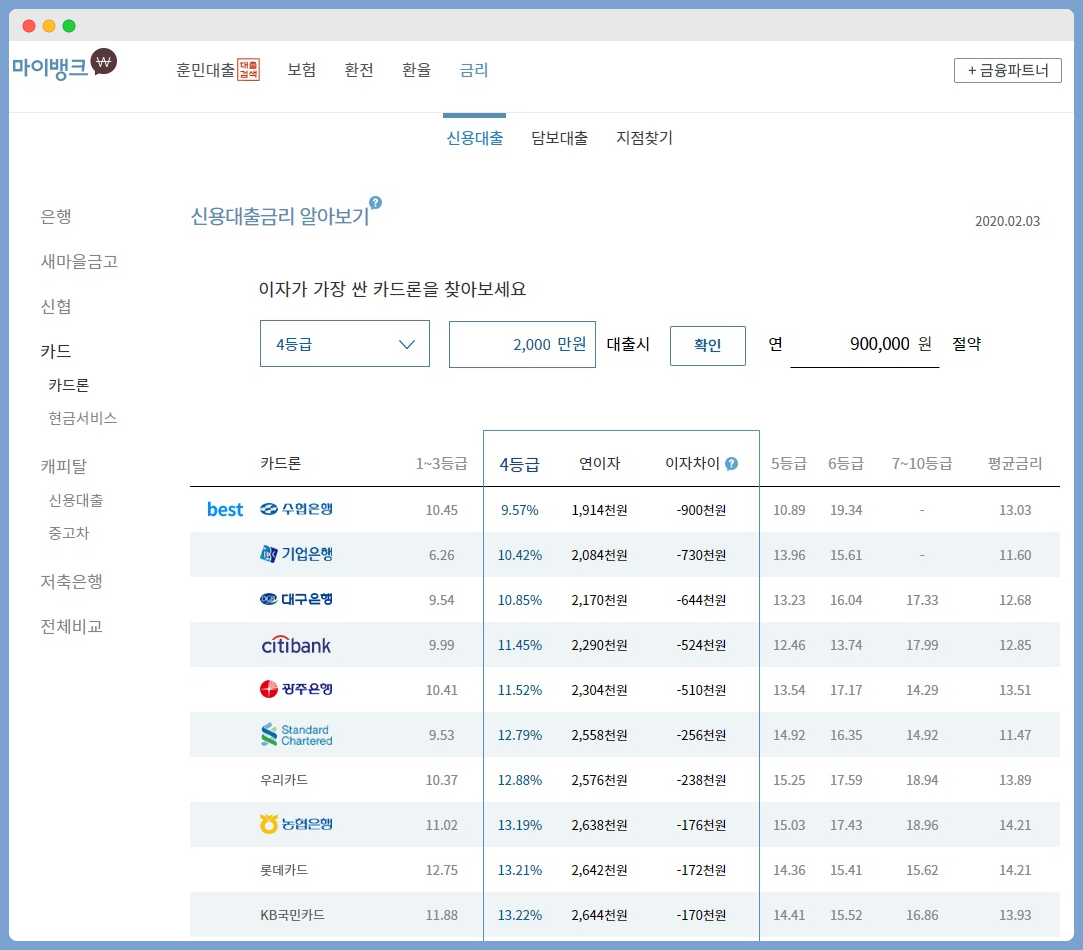Click the -900천원 interest difference cell
Screen dimensions: 1083x950
pyautogui.click(x=701, y=510)
